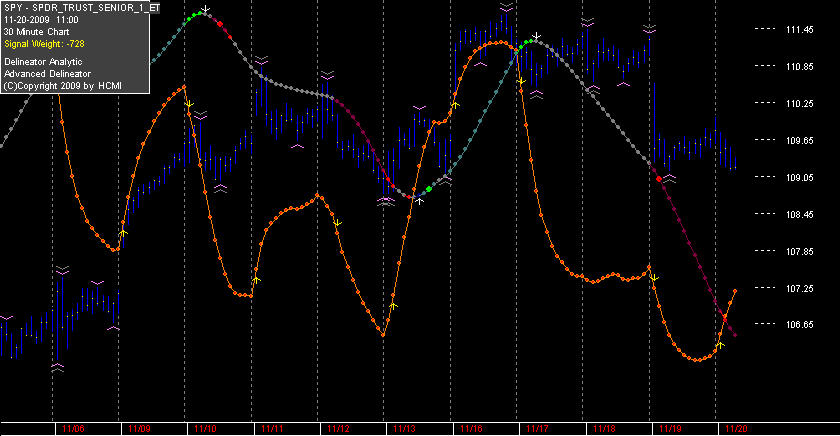The height and width of the screenshot is (436, 840).
Task: Click the yellow down arrow at 11/19 orange peak
Action: pyautogui.click(x=654, y=277)
